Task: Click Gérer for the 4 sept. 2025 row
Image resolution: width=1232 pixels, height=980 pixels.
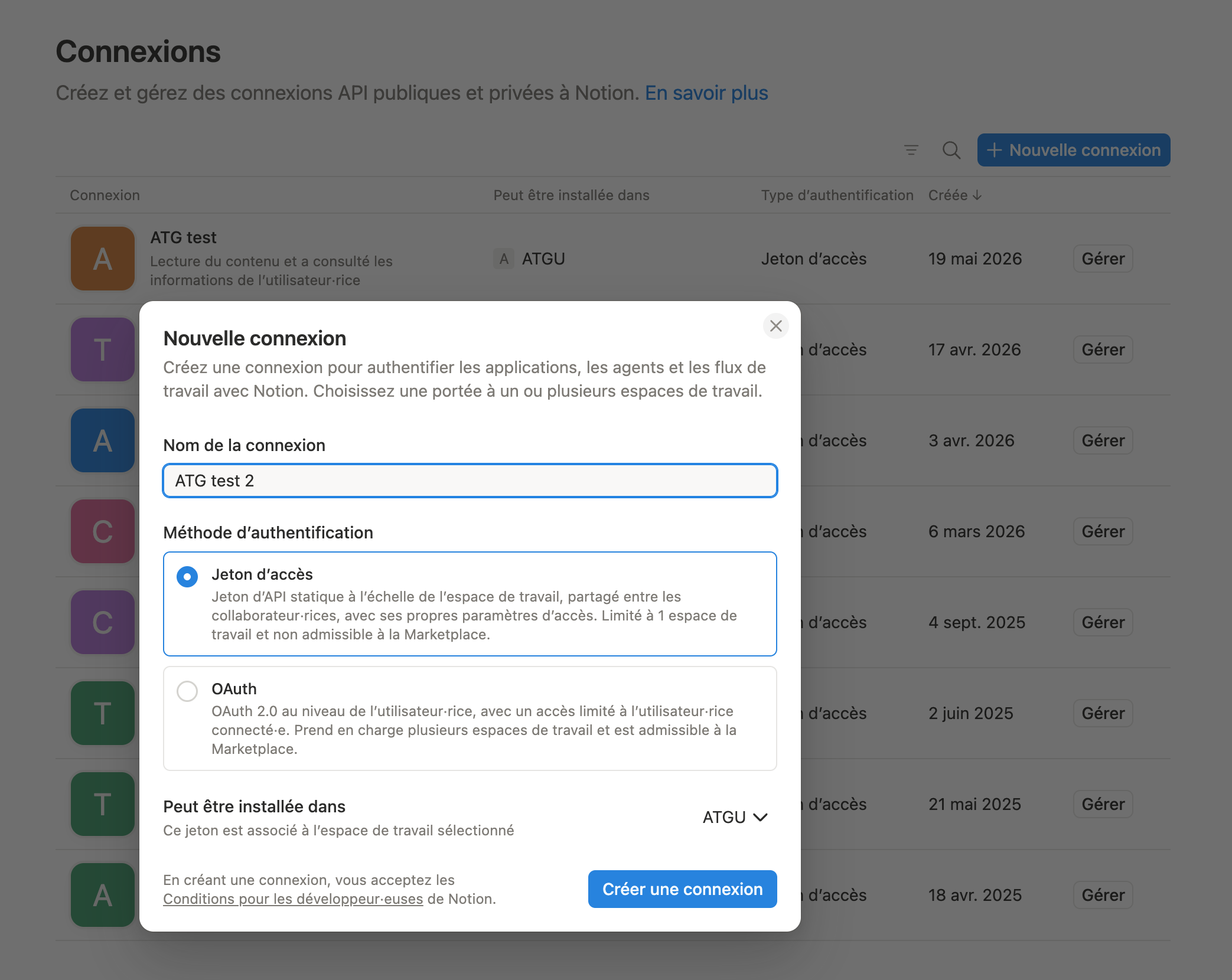Action: coord(1103,622)
